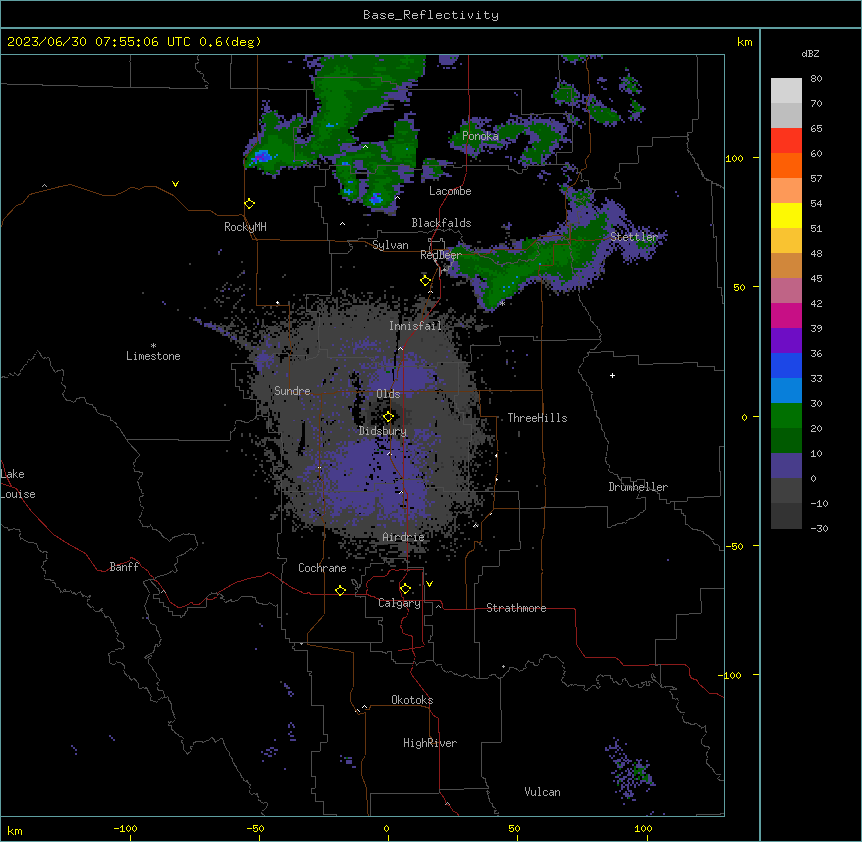Image resolution: width=862 pixels, height=842 pixels.
Task: Pick the slate purple 10 dBZ legend swatch
Action: pyautogui.click(x=786, y=466)
